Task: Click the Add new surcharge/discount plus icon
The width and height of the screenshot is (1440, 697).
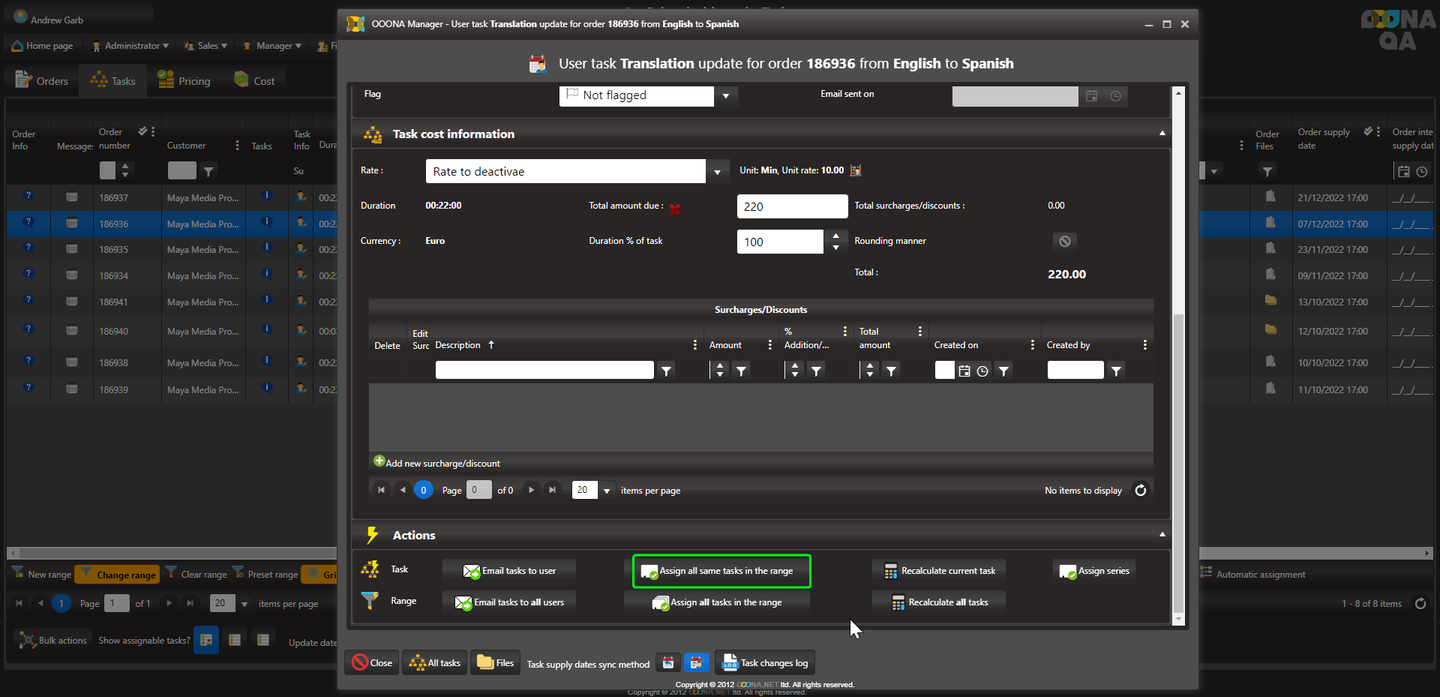Action: click(379, 462)
